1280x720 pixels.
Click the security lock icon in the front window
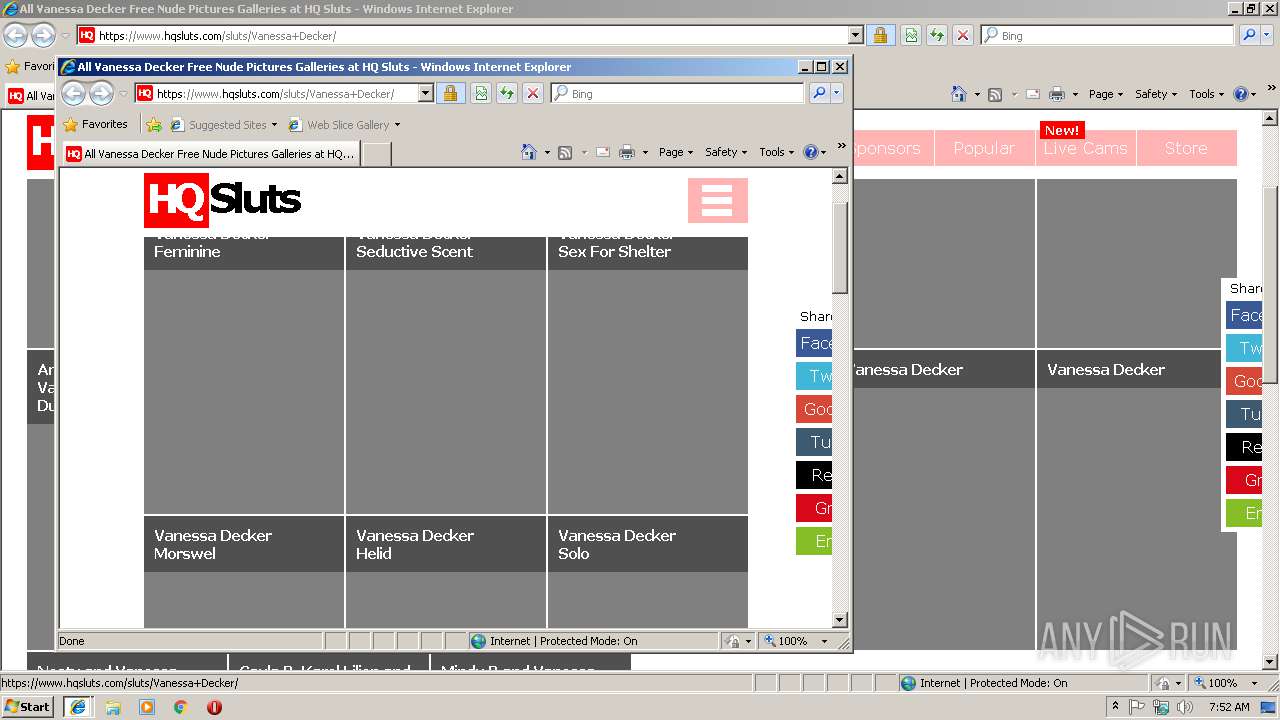[x=450, y=93]
